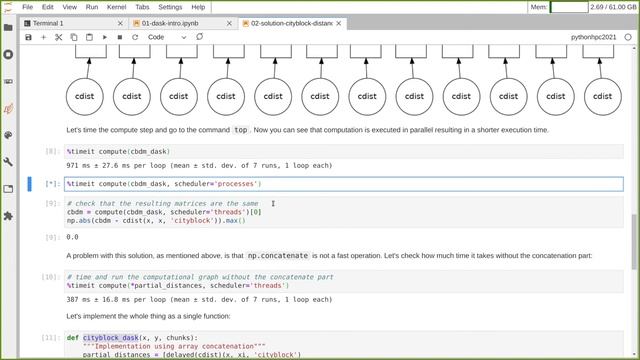640x360 pixels.
Task: Click the 0.0 output value
Action: point(72,237)
